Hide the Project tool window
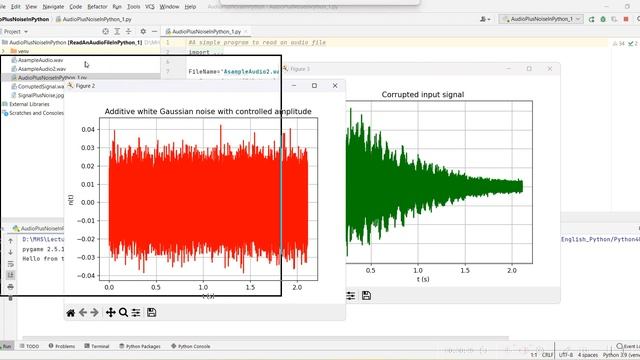 click(x=154, y=31)
